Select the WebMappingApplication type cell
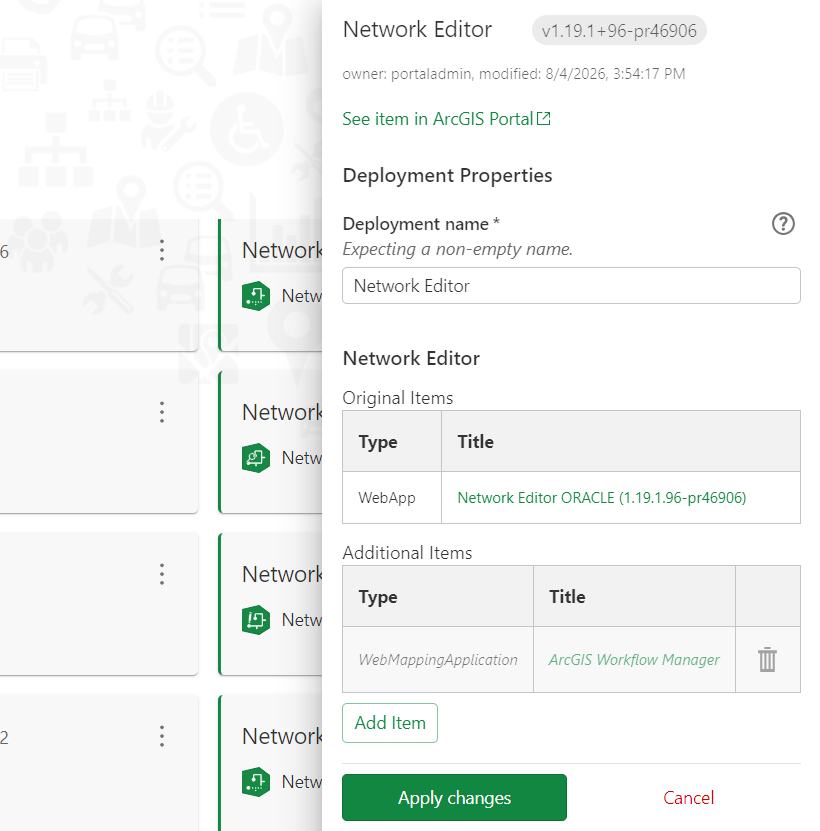 click(438, 660)
